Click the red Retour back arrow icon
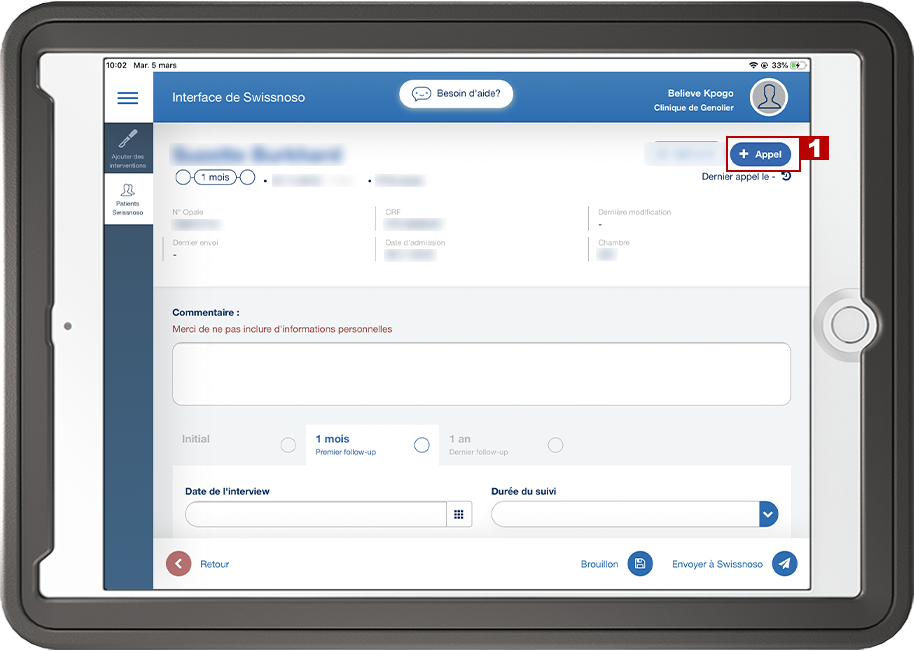 tap(178, 564)
